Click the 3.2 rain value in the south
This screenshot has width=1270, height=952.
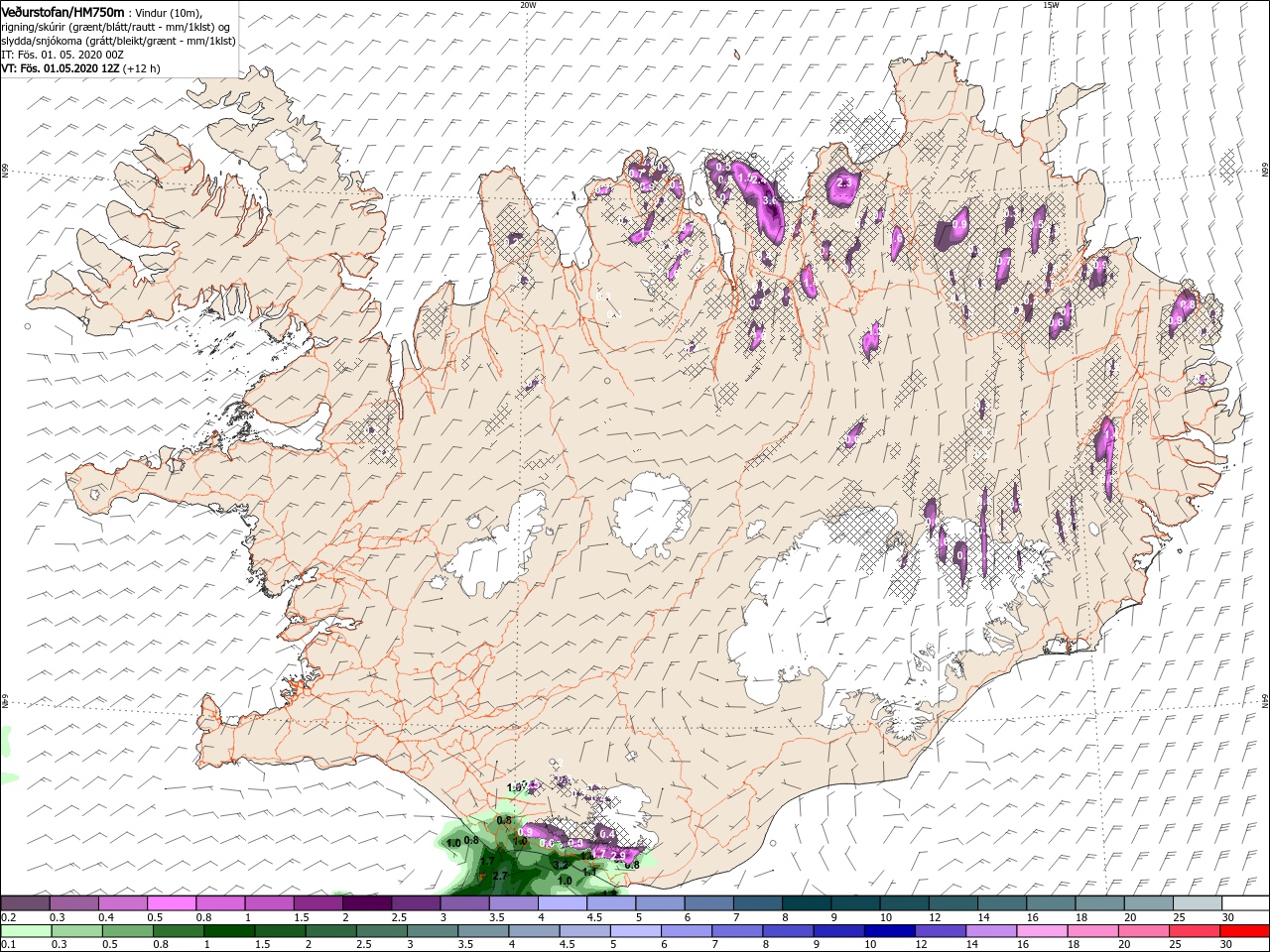pos(561,864)
